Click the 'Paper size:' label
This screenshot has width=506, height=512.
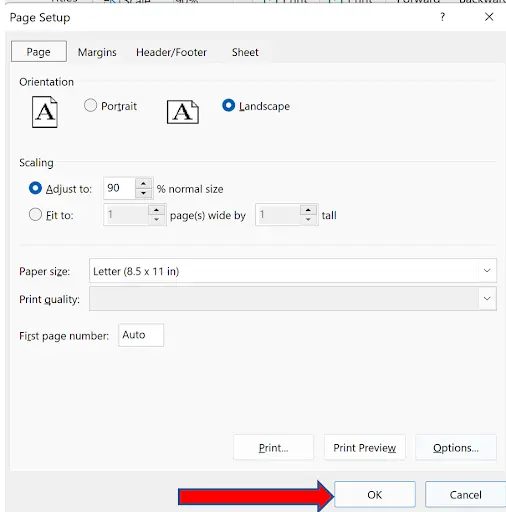[45, 271]
